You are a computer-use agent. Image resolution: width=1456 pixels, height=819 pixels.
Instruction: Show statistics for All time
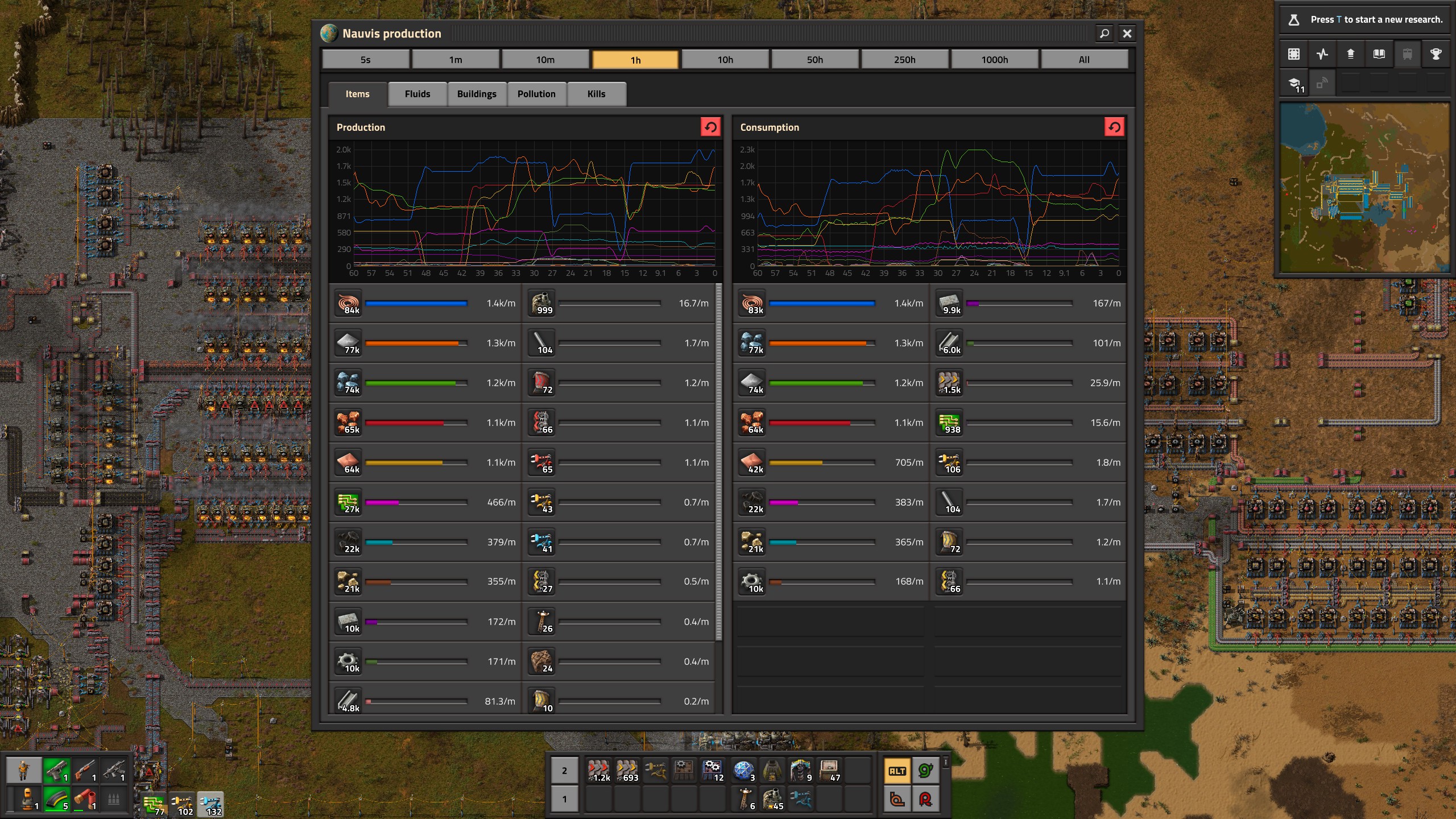coord(1083,60)
